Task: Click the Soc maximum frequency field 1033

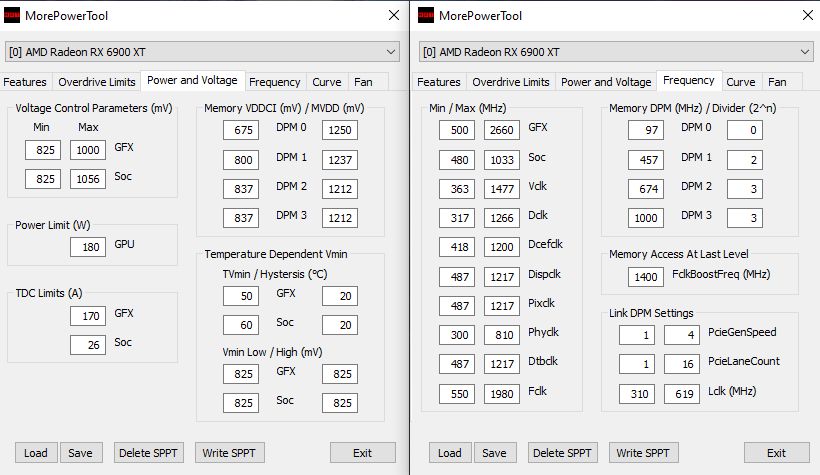Action: click(x=502, y=160)
